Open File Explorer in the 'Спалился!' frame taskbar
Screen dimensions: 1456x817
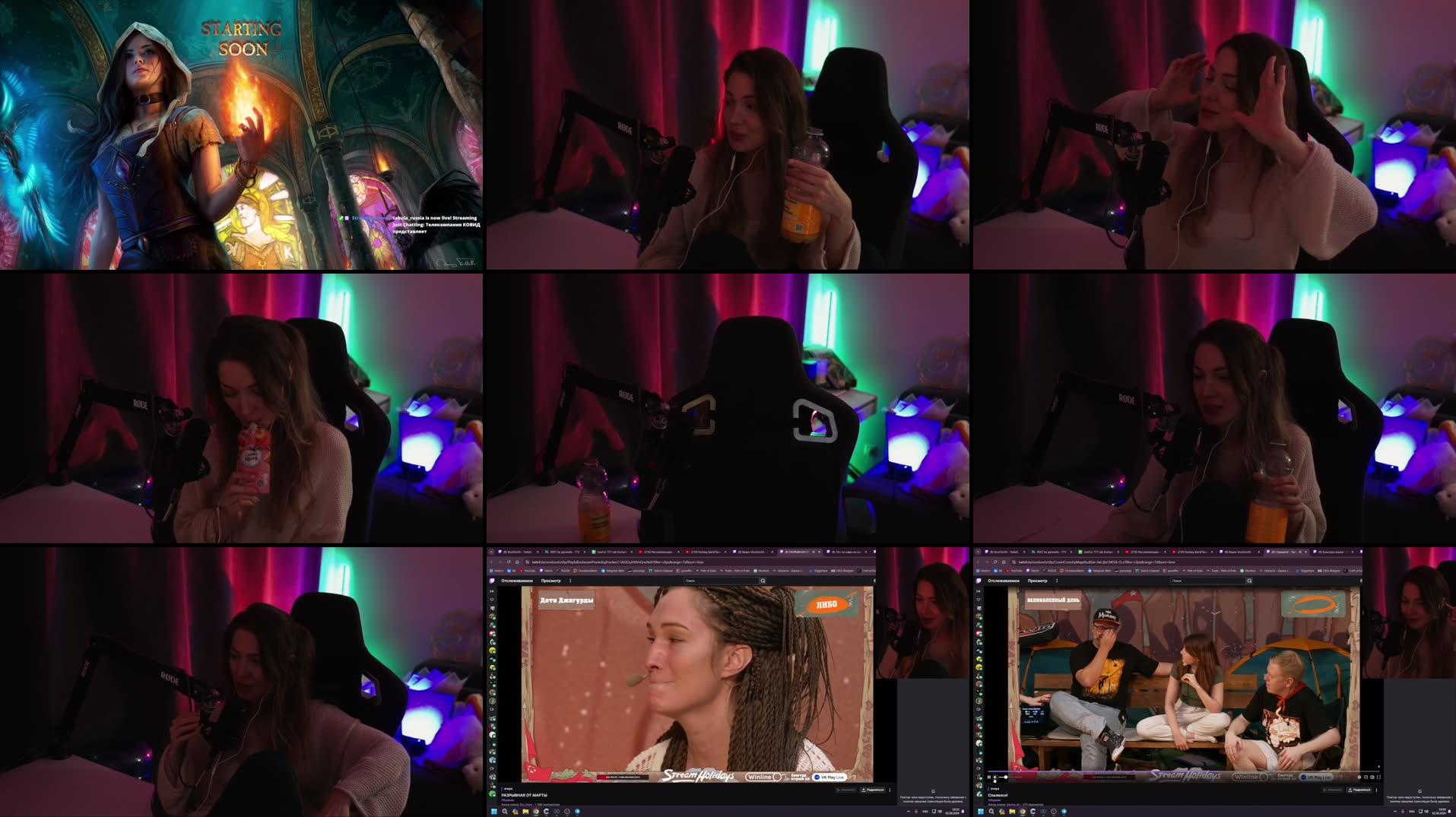[x=1012, y=812]
